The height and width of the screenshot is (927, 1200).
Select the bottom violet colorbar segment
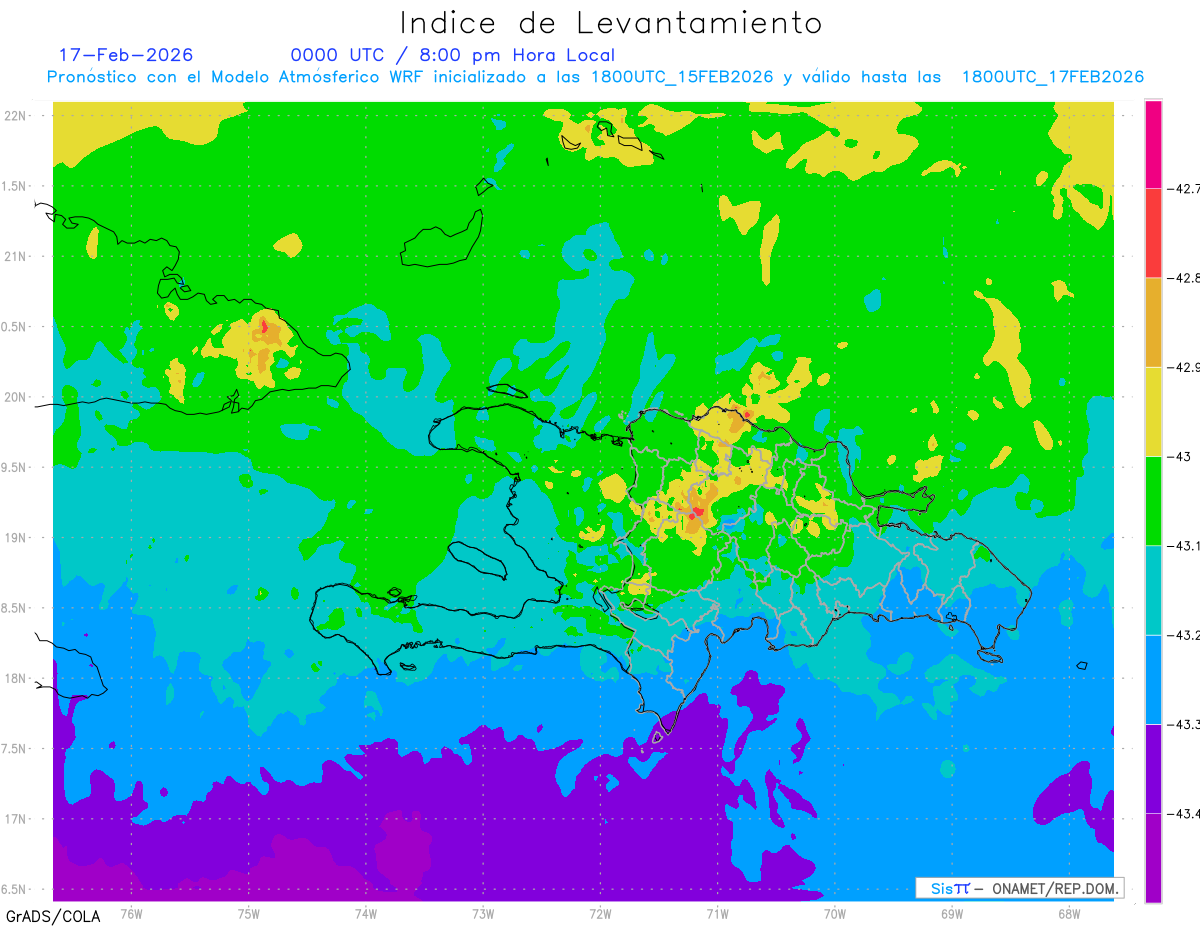coord(1153,857)
